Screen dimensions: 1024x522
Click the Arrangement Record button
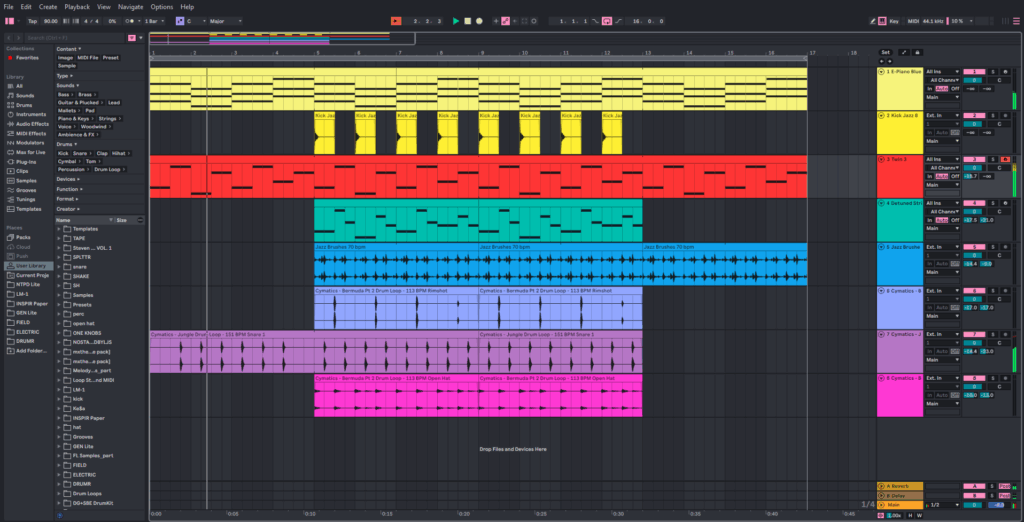tap(479, 20)
